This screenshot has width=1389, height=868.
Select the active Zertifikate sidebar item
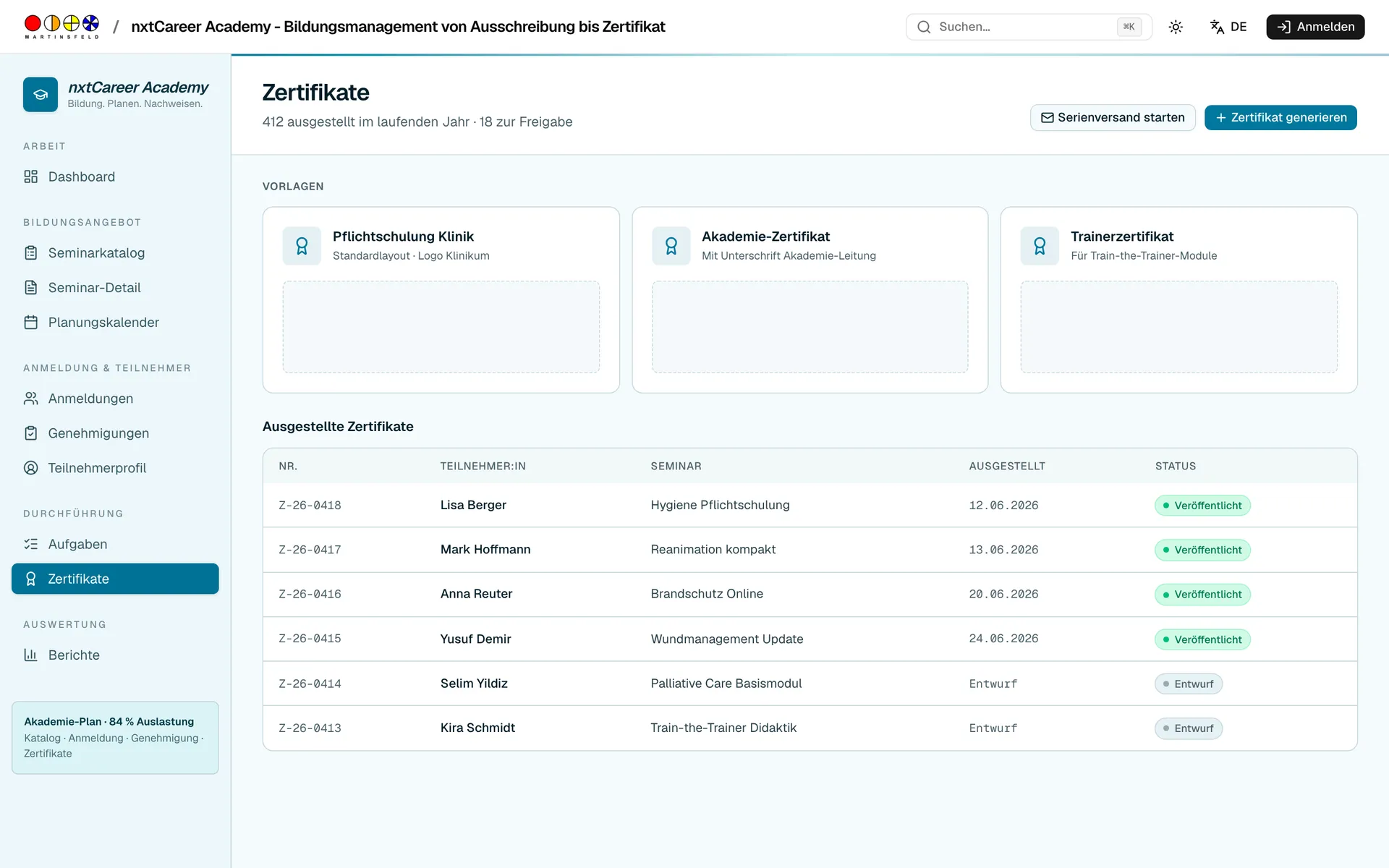pos(115,579)
